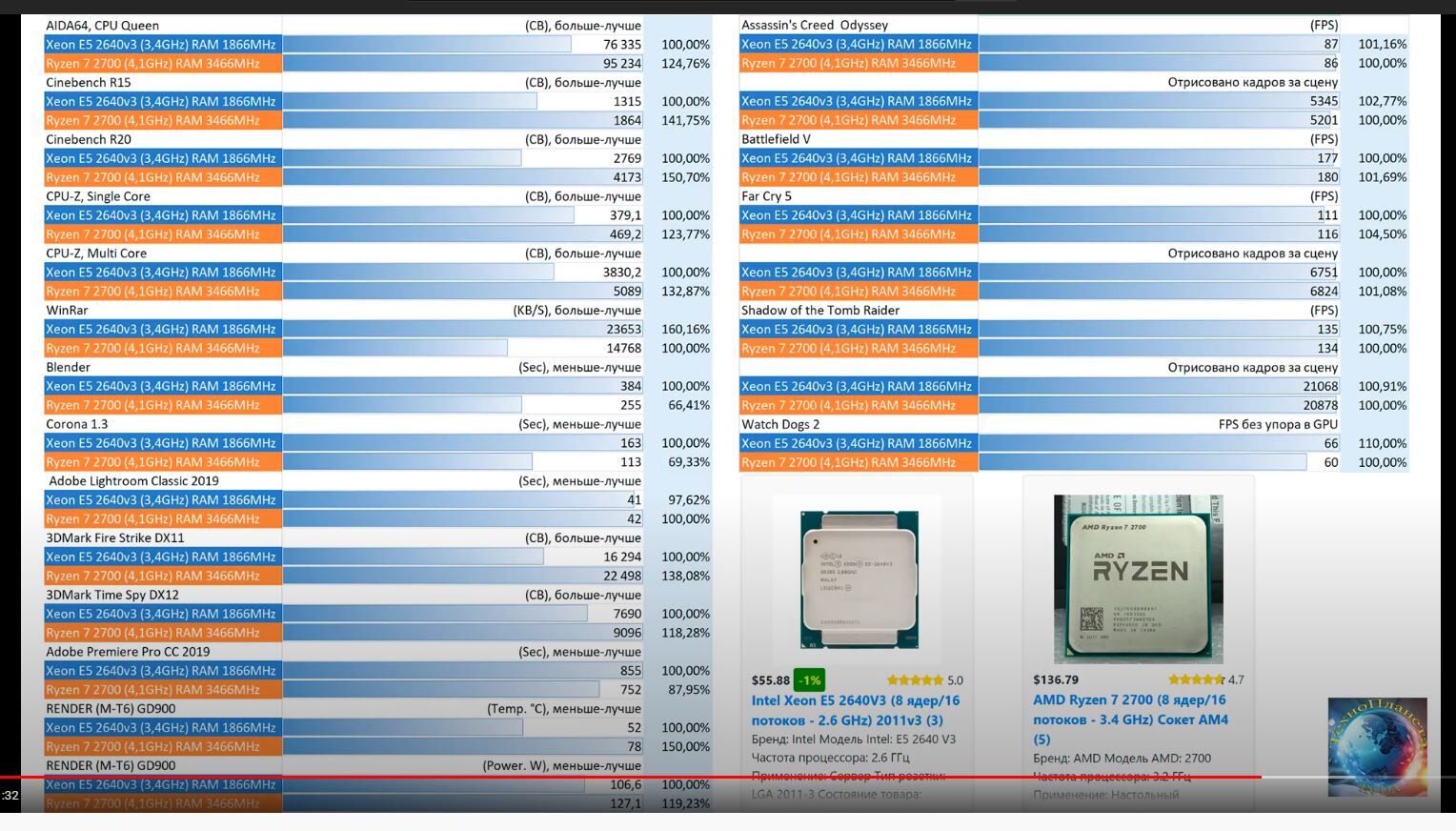Click the 'Бренд: AMD Модель AMD: 2700' text
1456x831 pixels.
pos(1122,759)
